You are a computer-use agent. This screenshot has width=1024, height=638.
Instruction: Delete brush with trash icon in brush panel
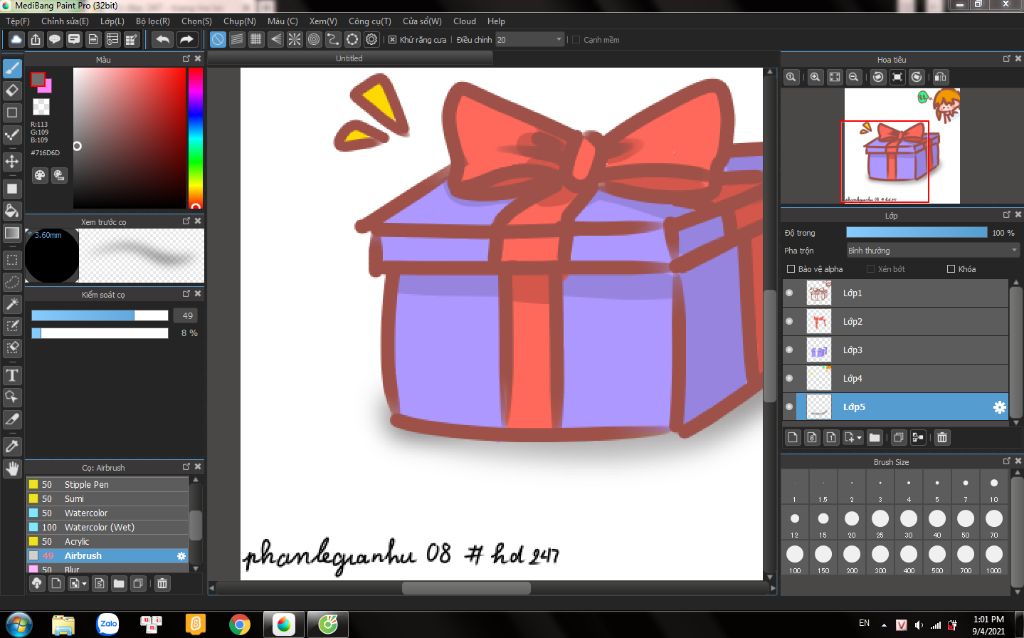tap(162, 583)
